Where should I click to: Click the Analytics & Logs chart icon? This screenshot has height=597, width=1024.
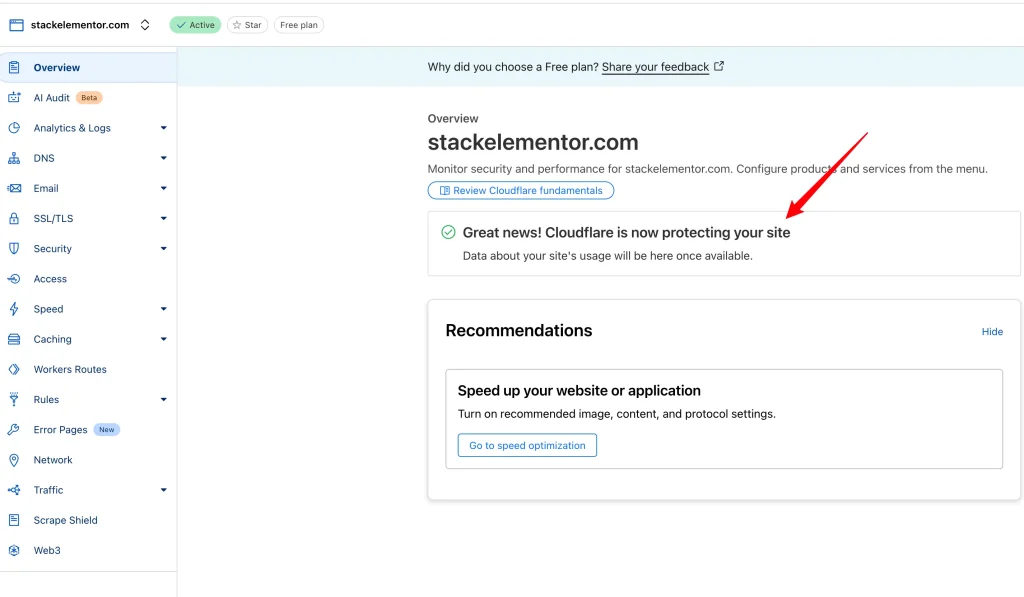click(x=14, y=128)
